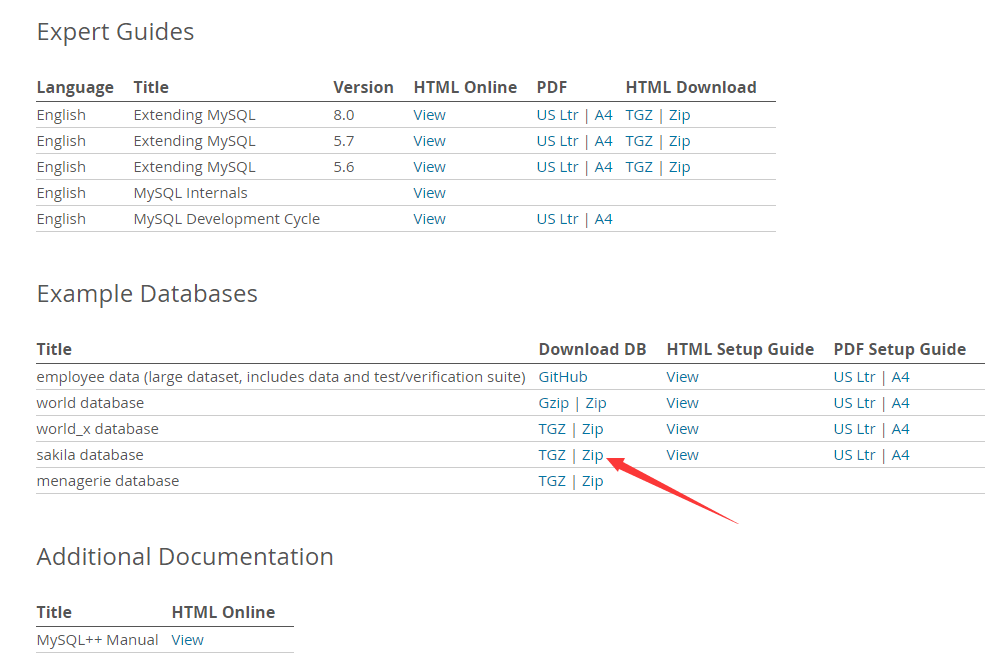This screenshot has width=996, height=660.
Task: View sakila database HTML setup guide
Action: point(683,455)
